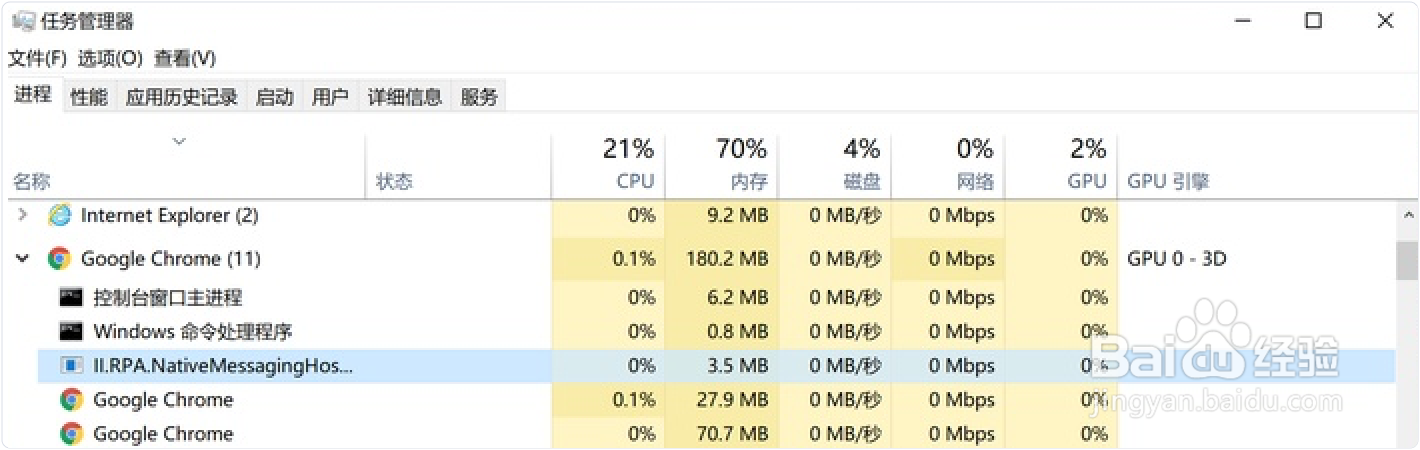Sort processes by the 内存 column
The width and height of the screenshot is (1420, 450).
click(x=722, y=165)
